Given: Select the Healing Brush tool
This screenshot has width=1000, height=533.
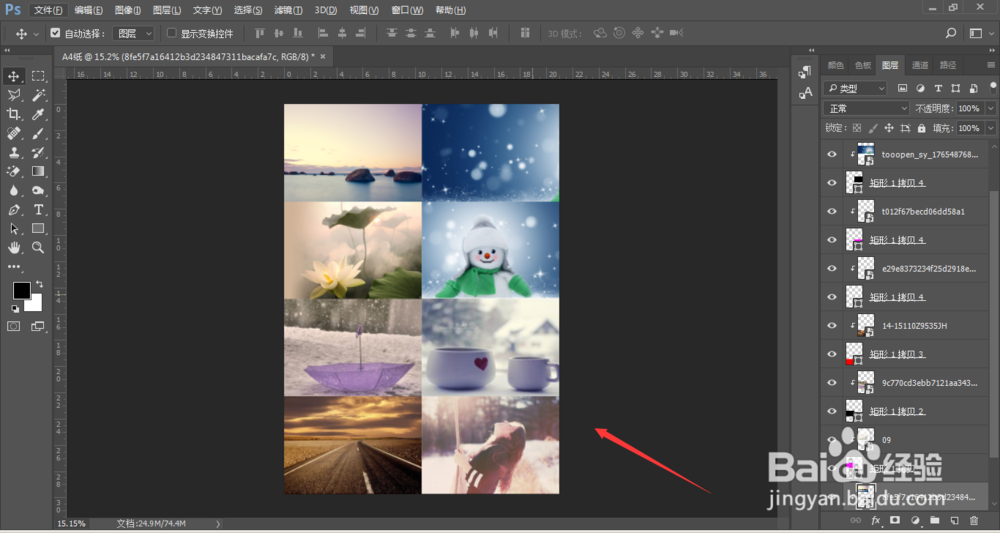Looking at the screenshot, I should 13,133.
